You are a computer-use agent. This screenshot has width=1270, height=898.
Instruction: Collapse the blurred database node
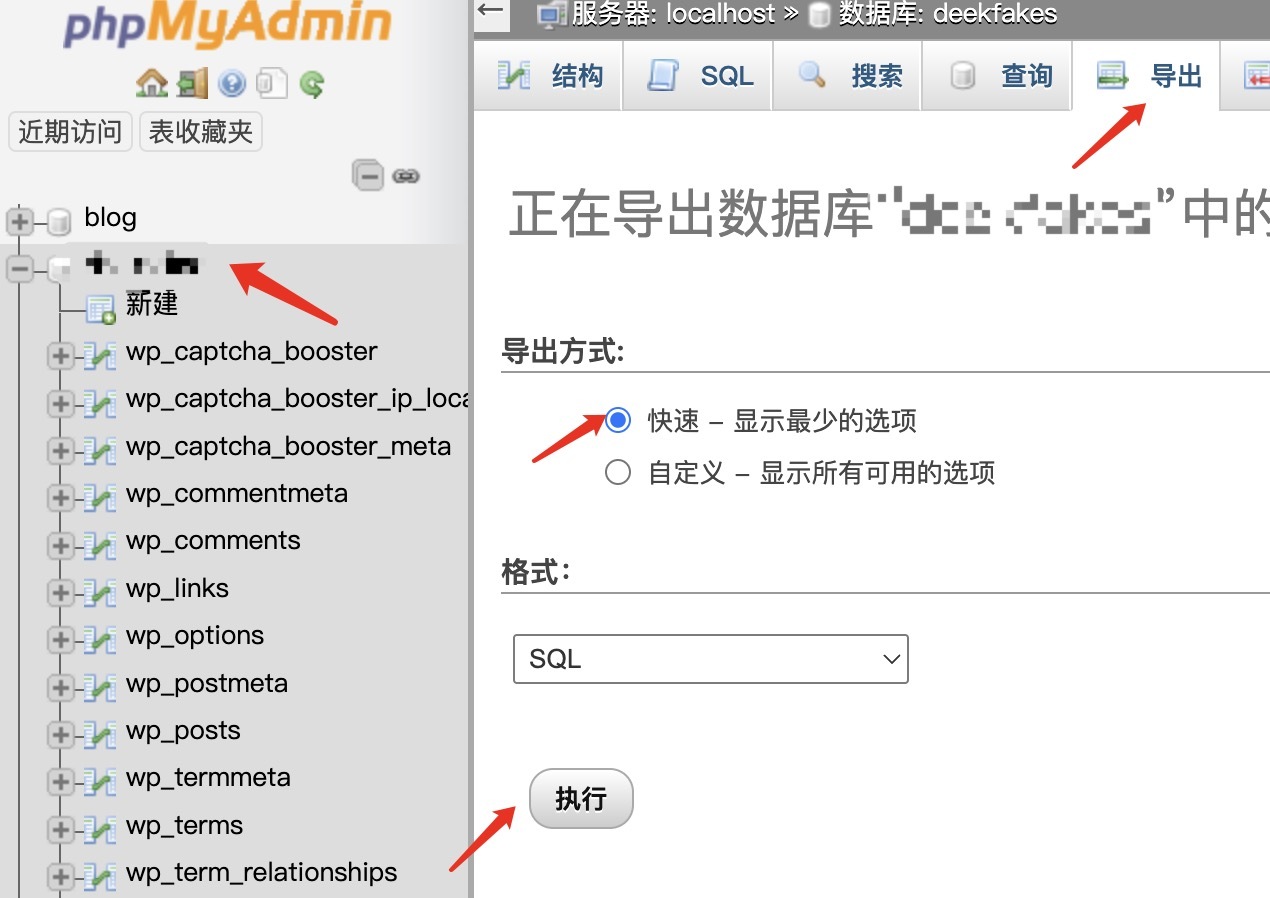[20, 268]
